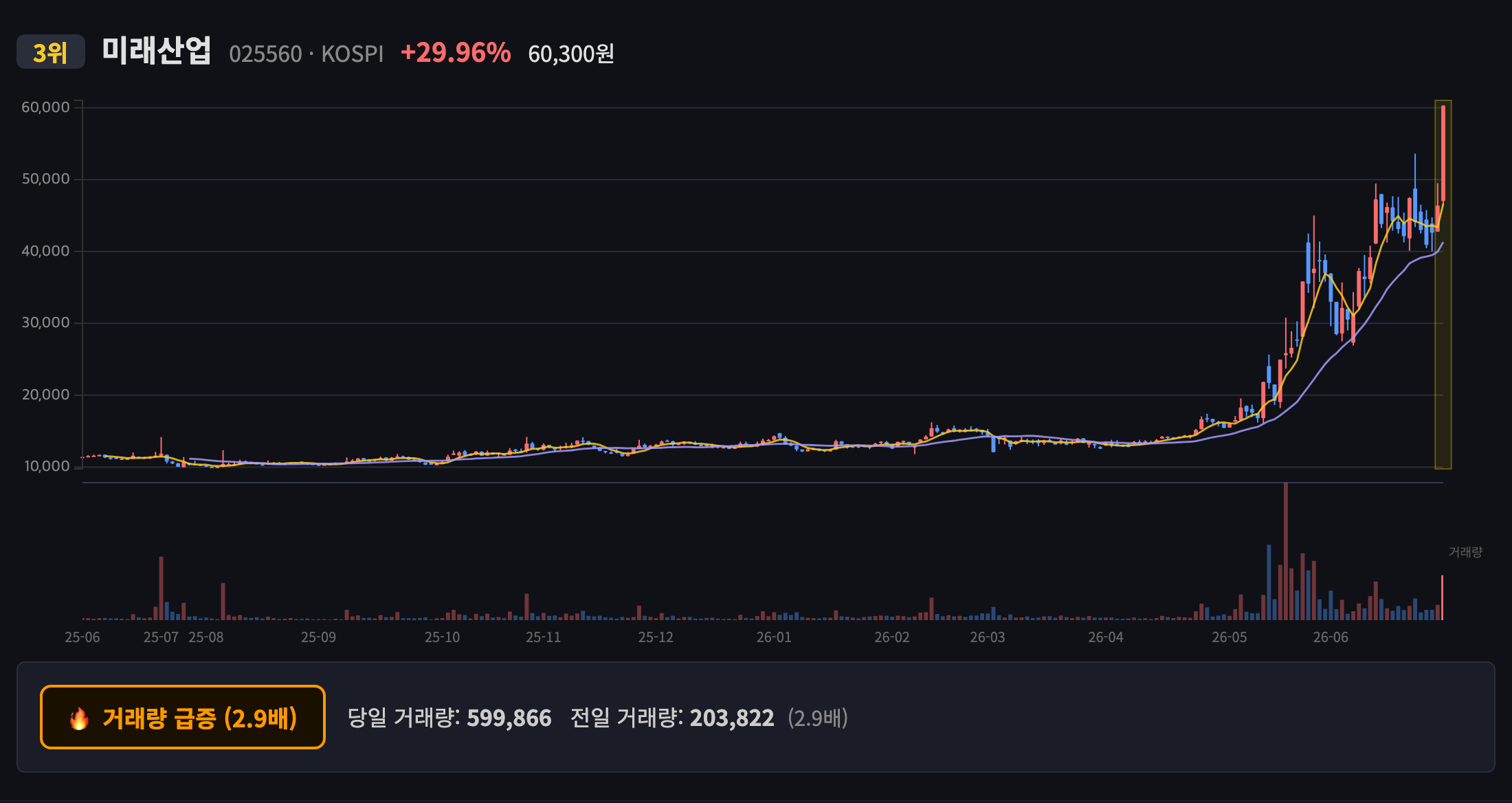Click the tallest volume bar in May 2026
The height and width of the screenshot is (803, 1512).
click(1285, 551)
